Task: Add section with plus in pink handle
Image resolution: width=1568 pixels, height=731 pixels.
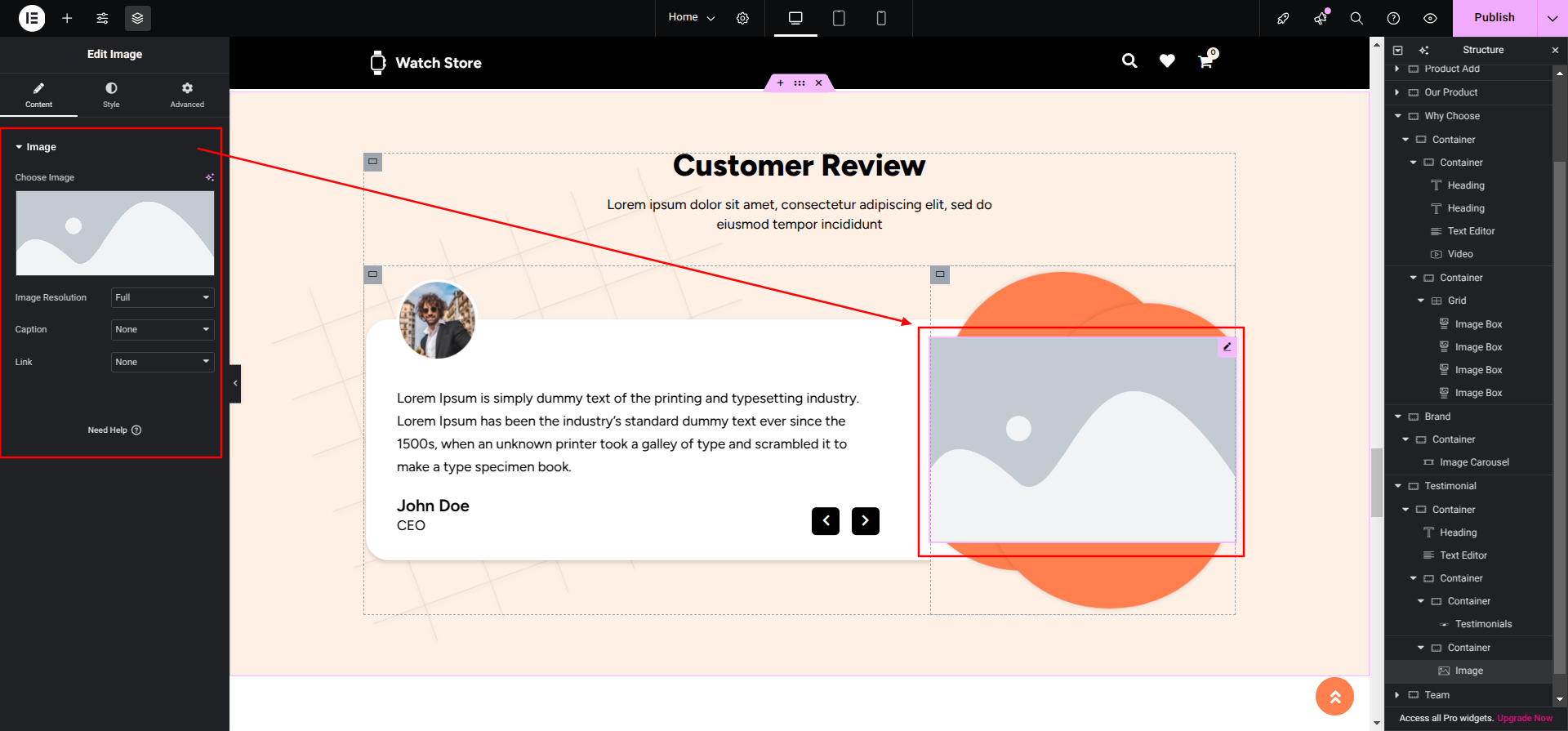Action: click(781, 83)
